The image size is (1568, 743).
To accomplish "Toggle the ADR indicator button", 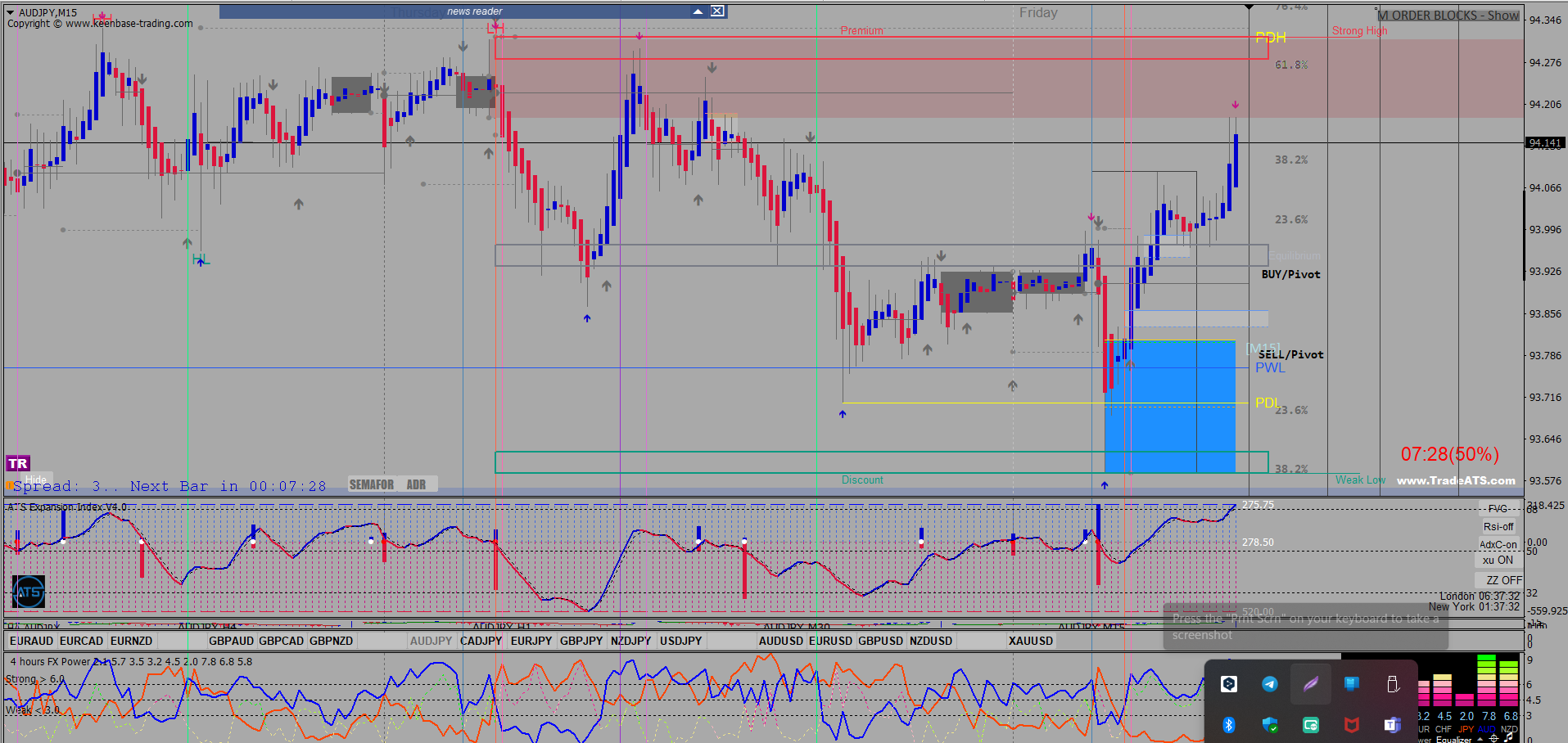I will (416, 484).
